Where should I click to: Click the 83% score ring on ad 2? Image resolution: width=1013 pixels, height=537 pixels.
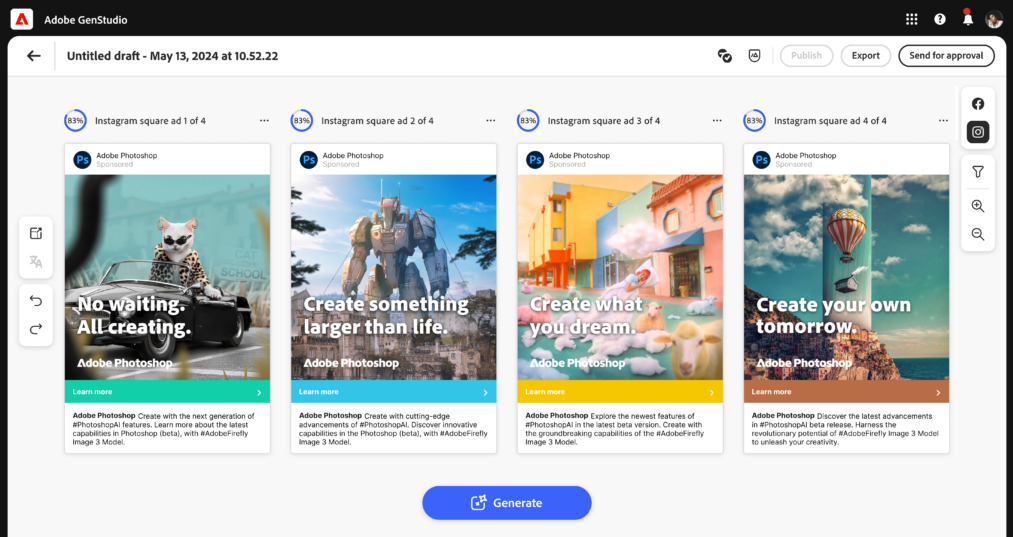click(x=301, y=120)
